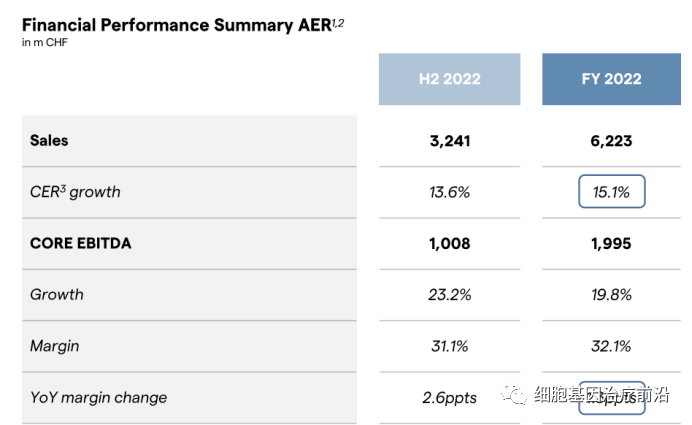Click the 2.6ppts margin change value
The image size is (692, 425).
click(x=449, y=397)
